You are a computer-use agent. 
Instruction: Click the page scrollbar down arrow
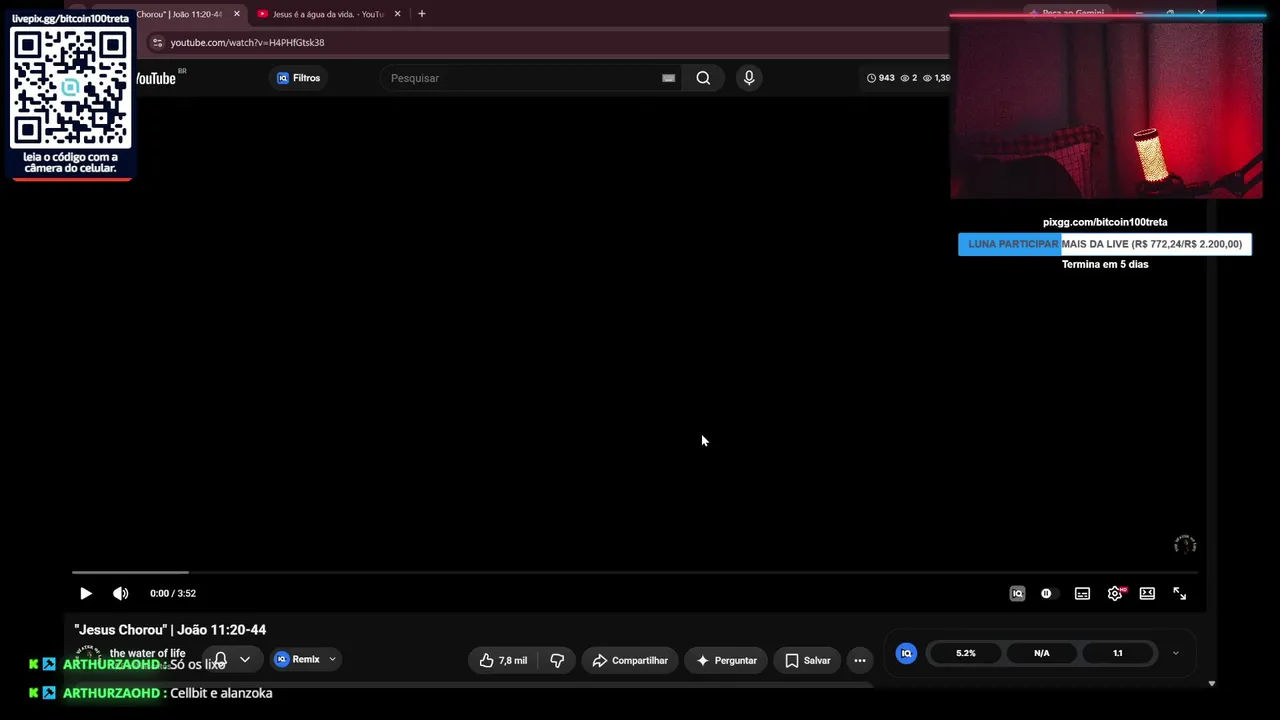coord(1211,684)
